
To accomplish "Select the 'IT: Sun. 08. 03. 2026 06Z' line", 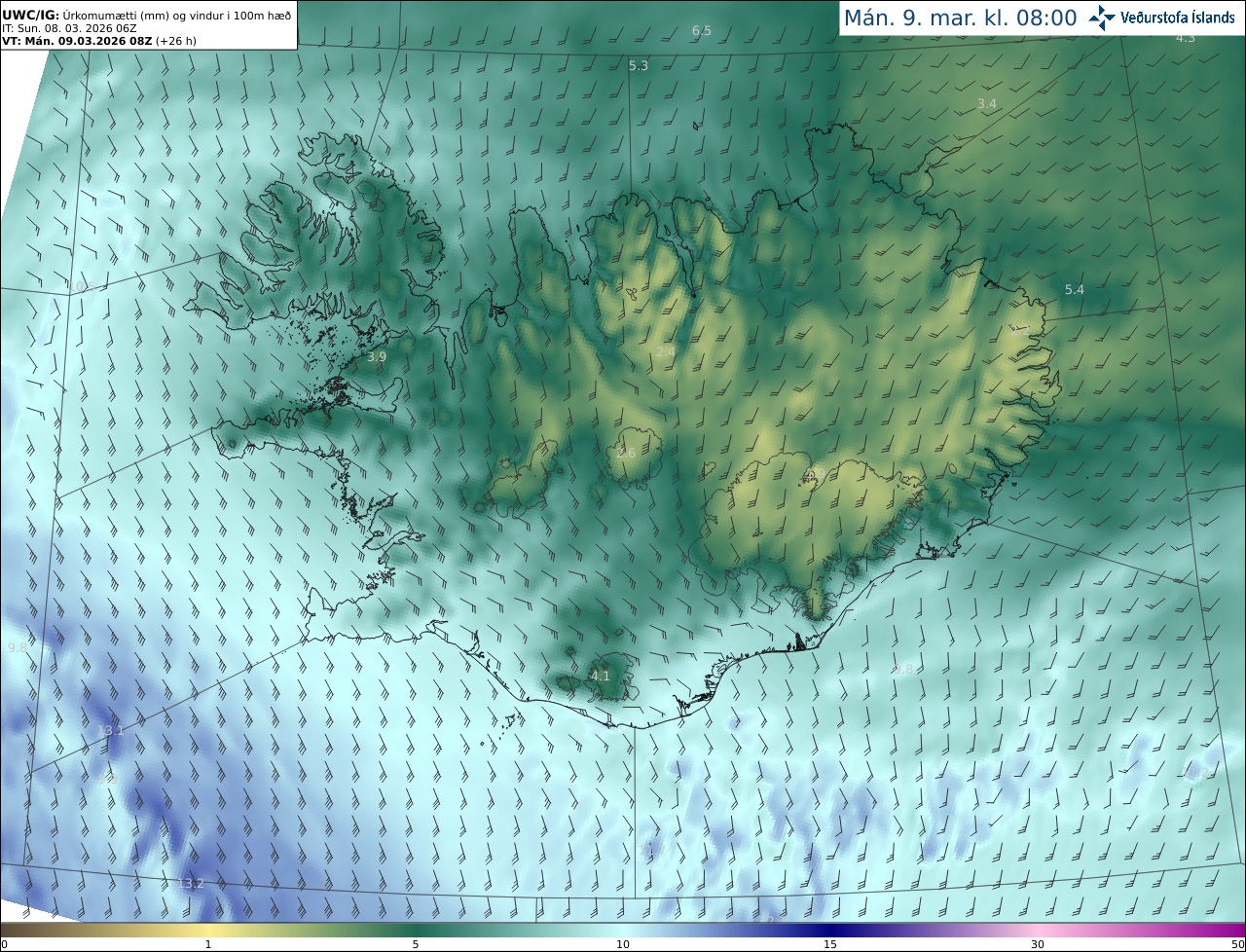I will pos(69,28).
